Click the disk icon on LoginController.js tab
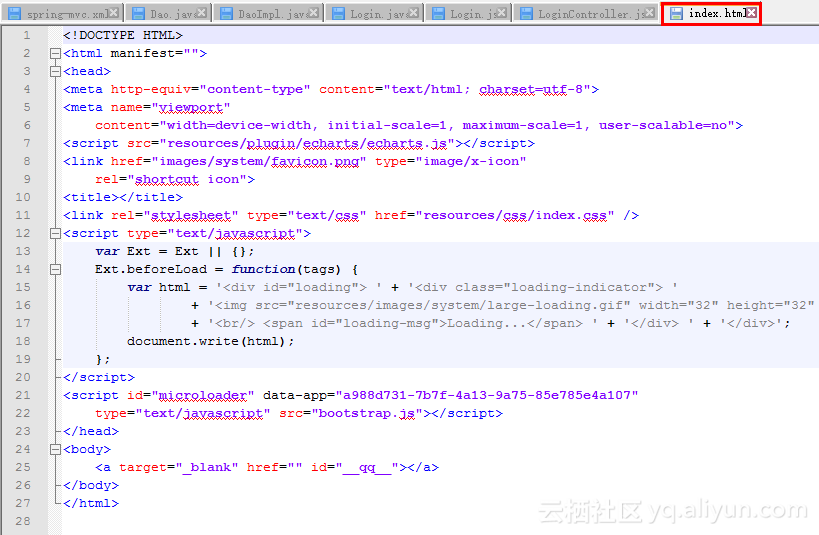Screen dimensions: 819x535 pos(526,14)
